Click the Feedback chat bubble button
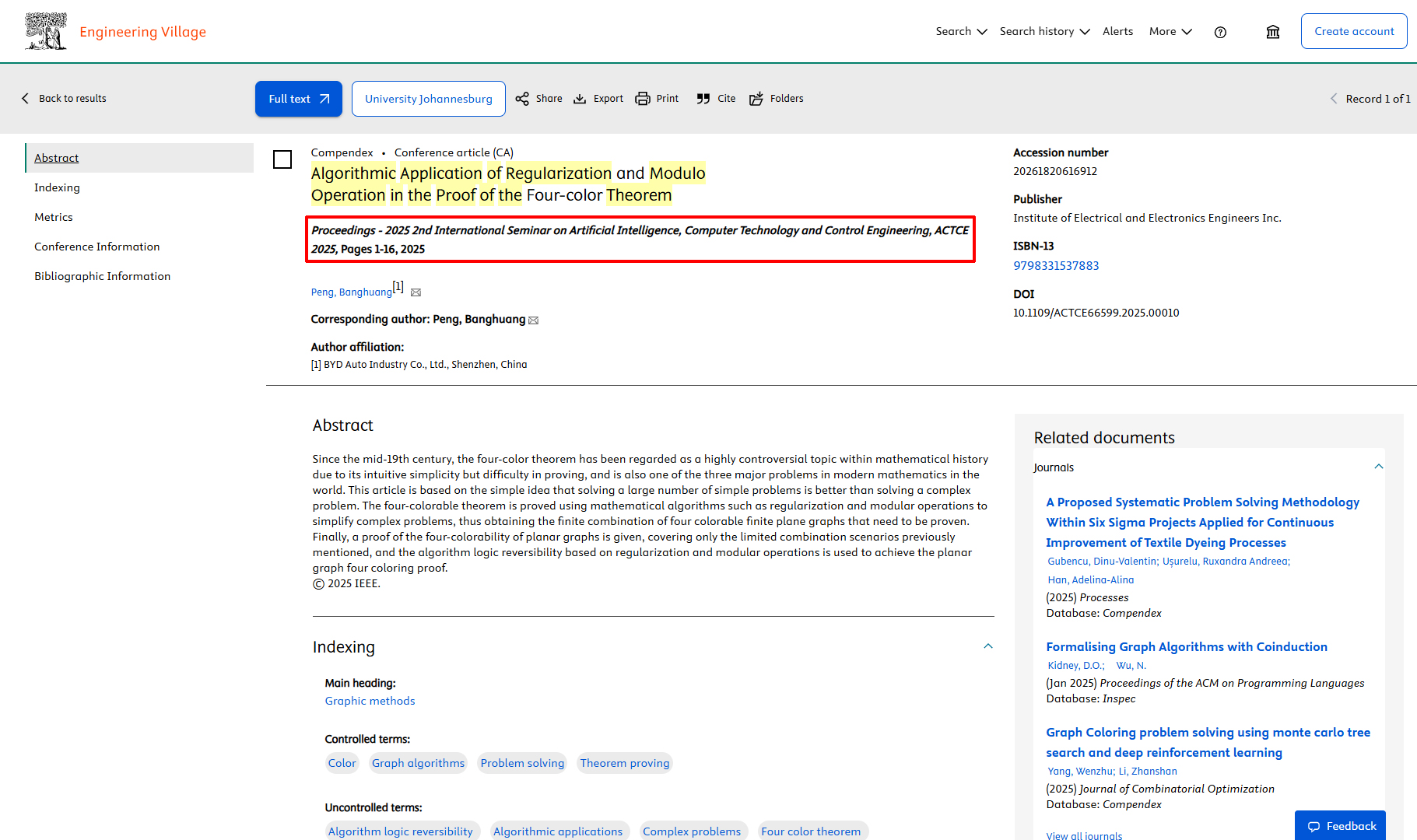This screenshot has height=840, width=1417. click(1340, 825)
